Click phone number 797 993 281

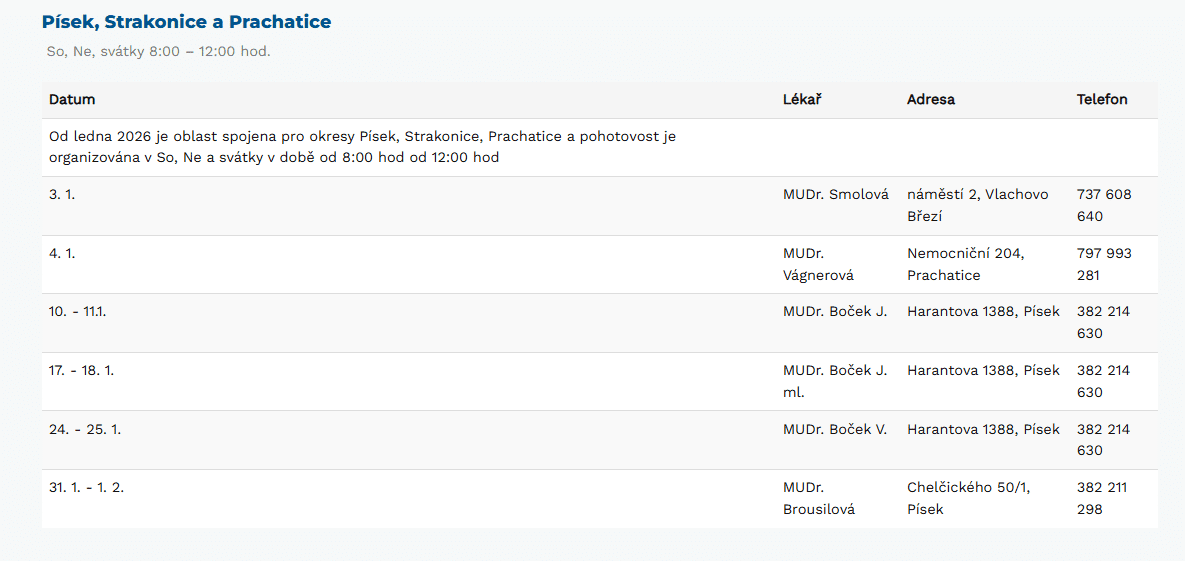tap(1104, 264)
